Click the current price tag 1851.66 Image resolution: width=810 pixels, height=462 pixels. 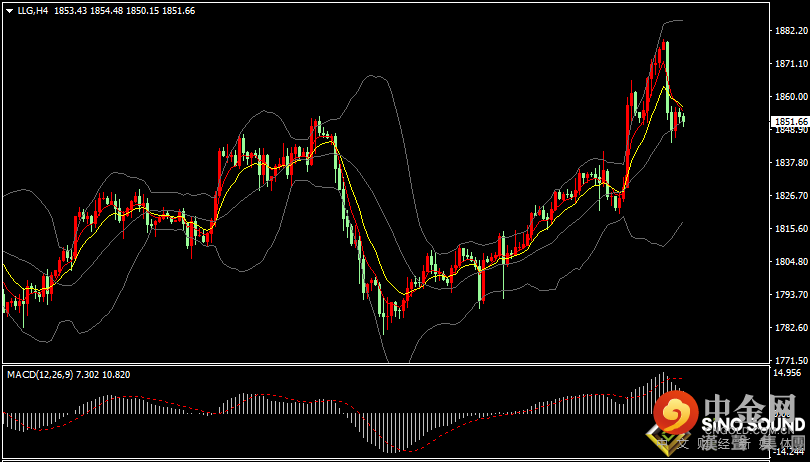coord(790,122)
